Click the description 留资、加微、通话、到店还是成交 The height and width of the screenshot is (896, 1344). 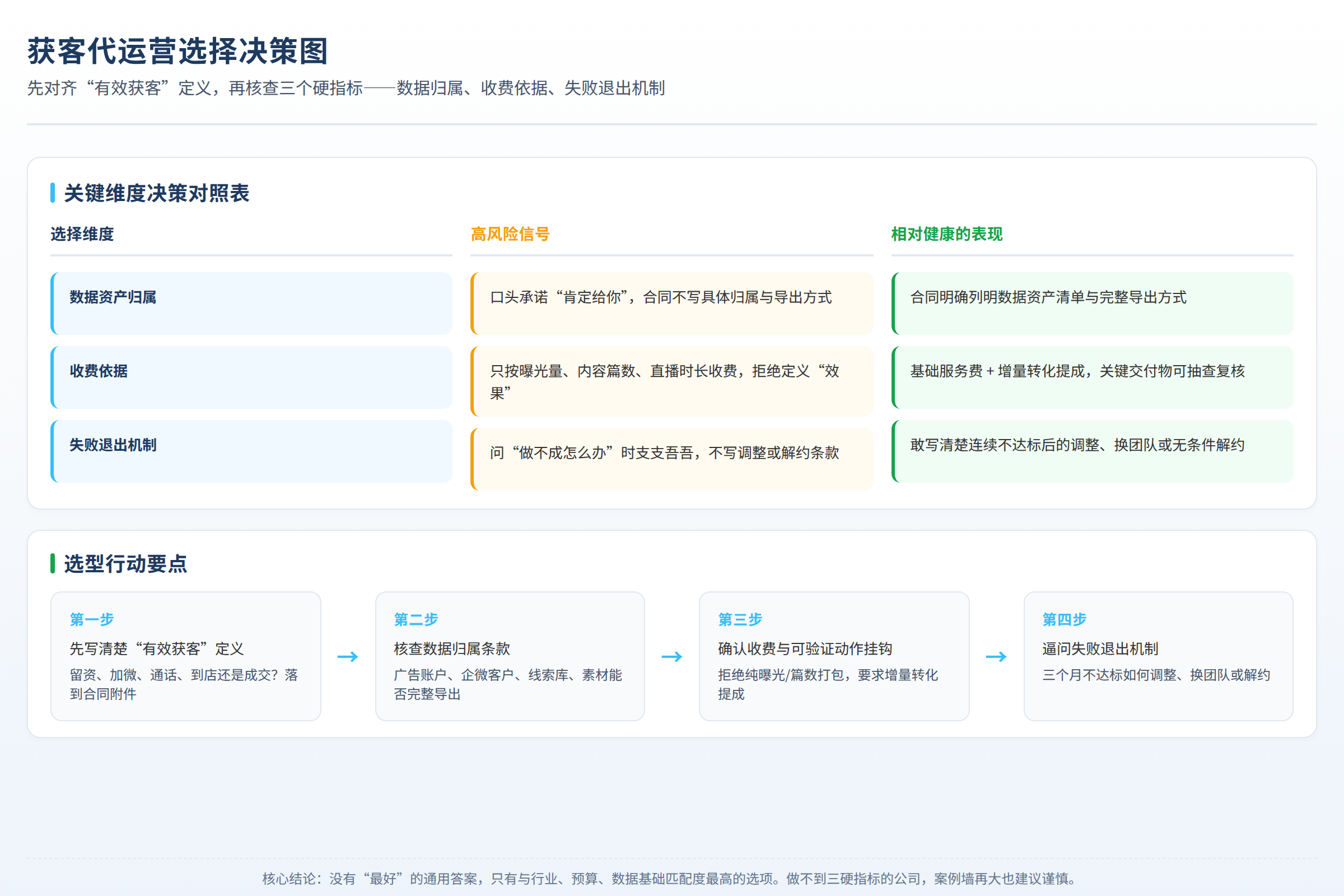(x=184, y=684)
